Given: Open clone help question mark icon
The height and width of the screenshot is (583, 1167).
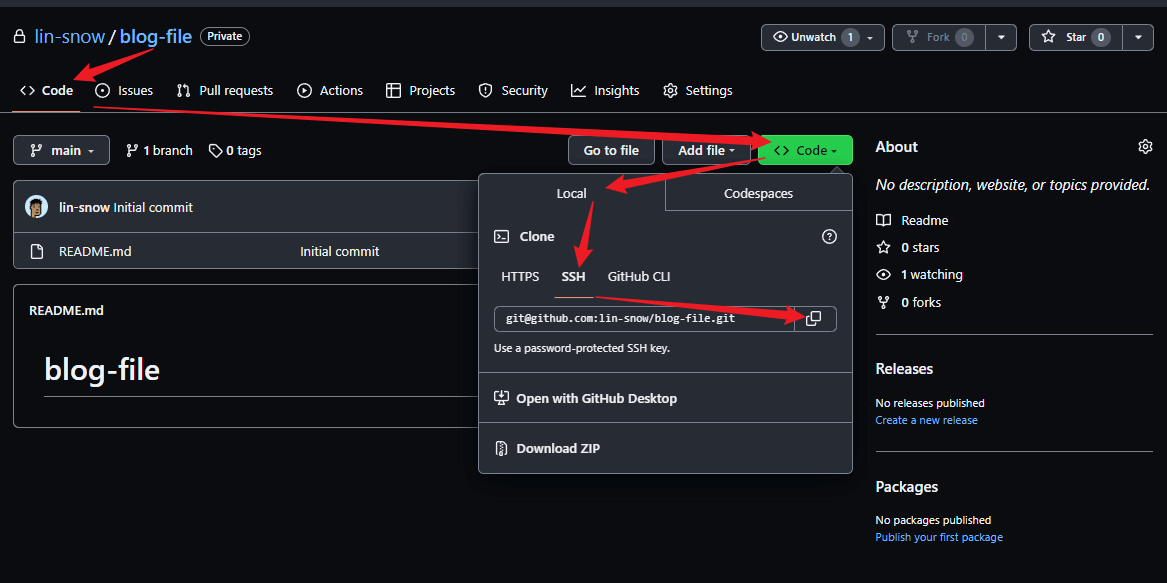Looking at the screenshot, I should coord(829,237).
